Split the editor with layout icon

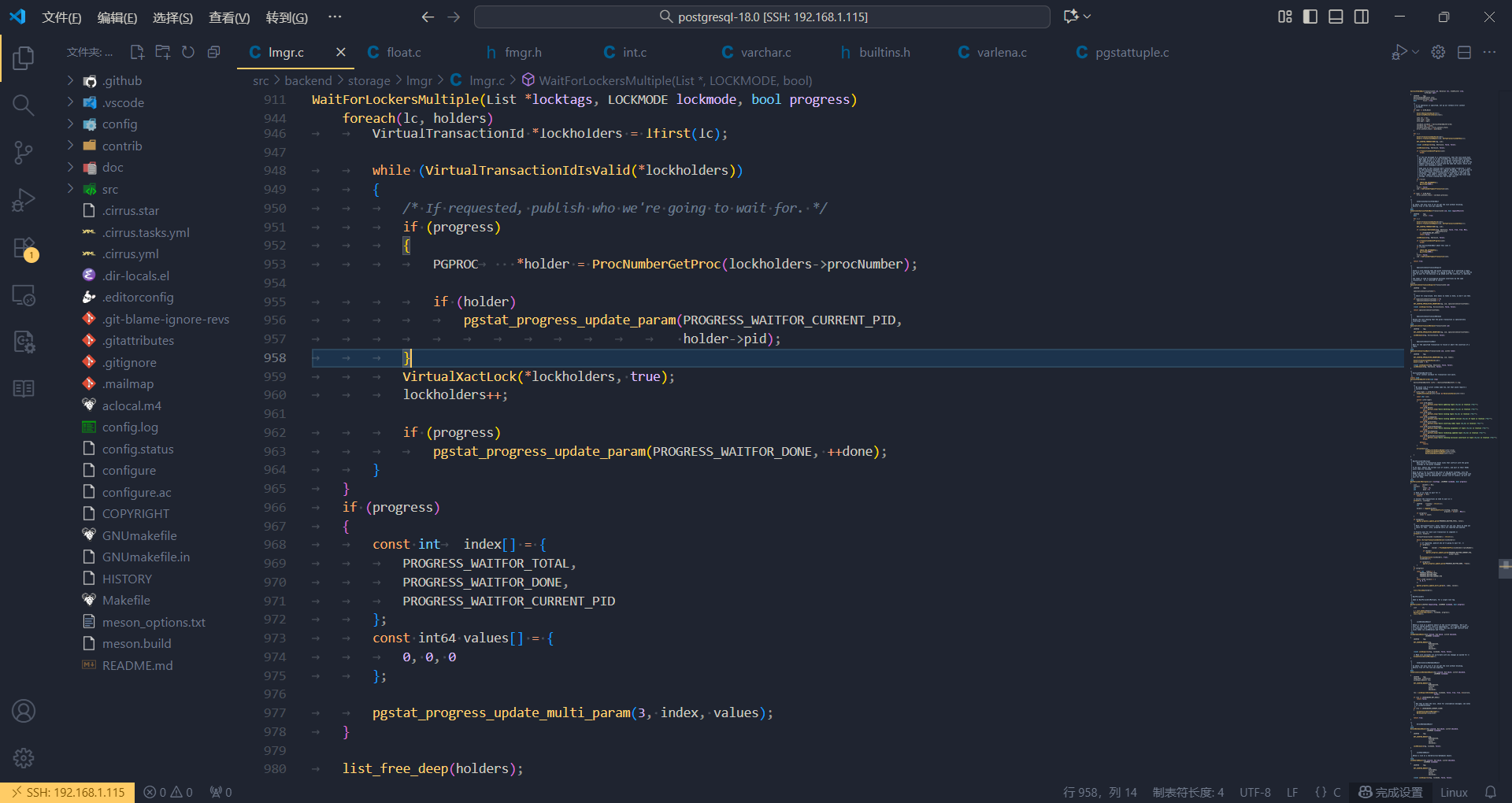[x=1464, y=52]
